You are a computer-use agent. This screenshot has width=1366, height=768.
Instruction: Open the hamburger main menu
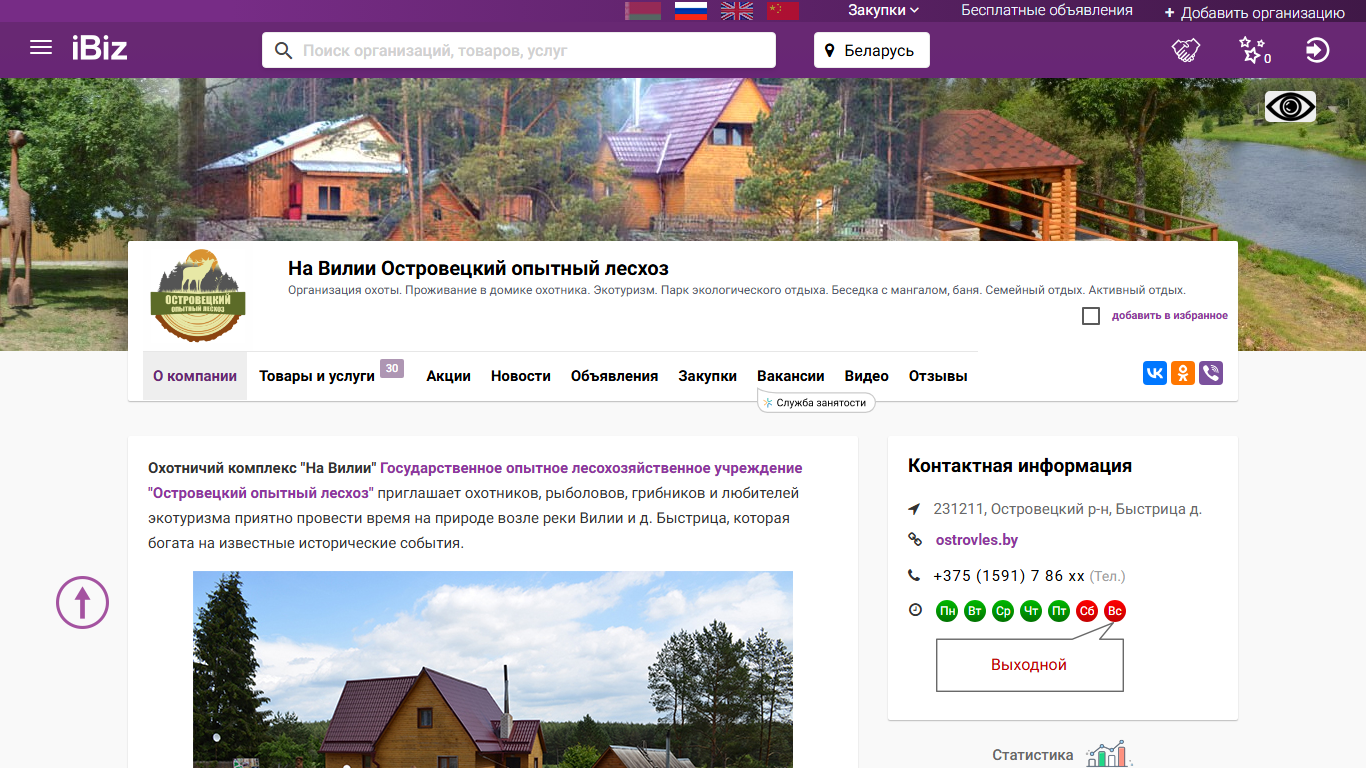[x=41, y=47]
